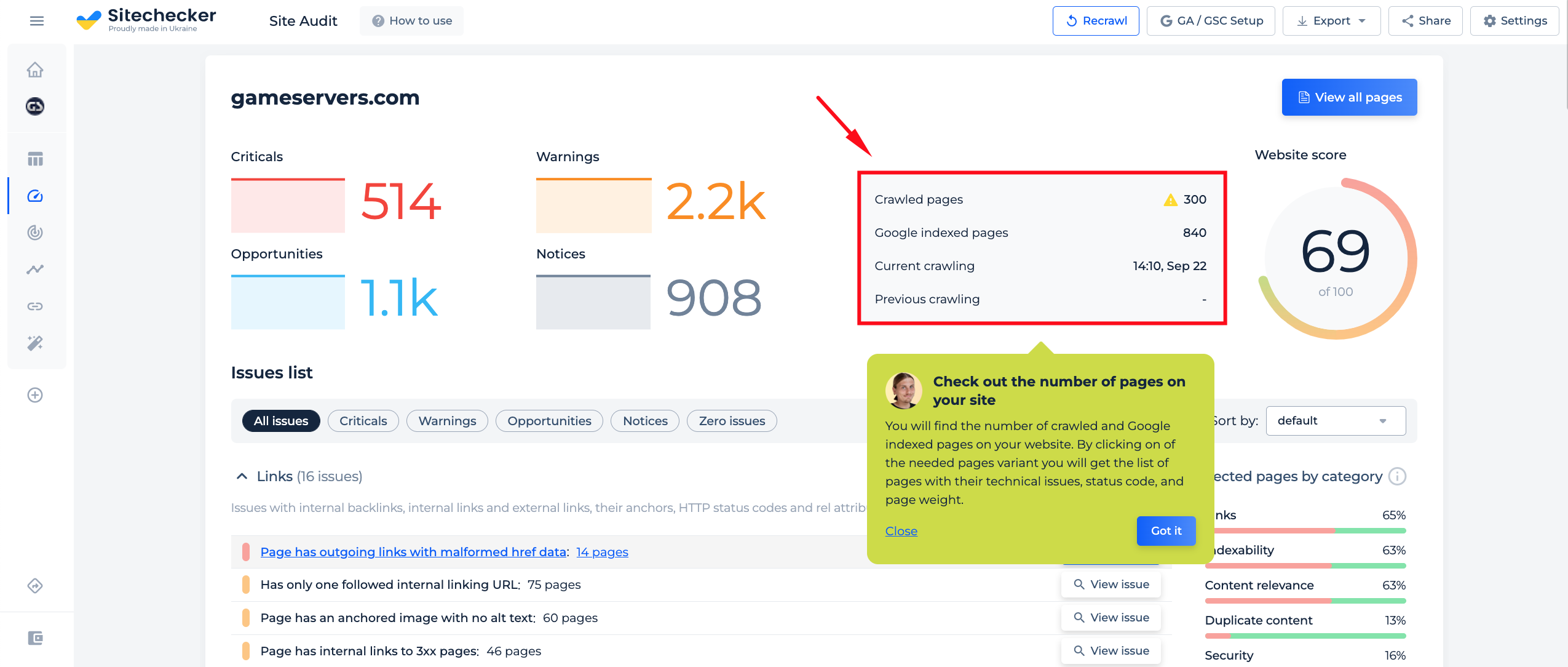The height and width of the screenshot is (667, 1568).
Task: Select the All issues filter tab
Action: tap(281, 421)
